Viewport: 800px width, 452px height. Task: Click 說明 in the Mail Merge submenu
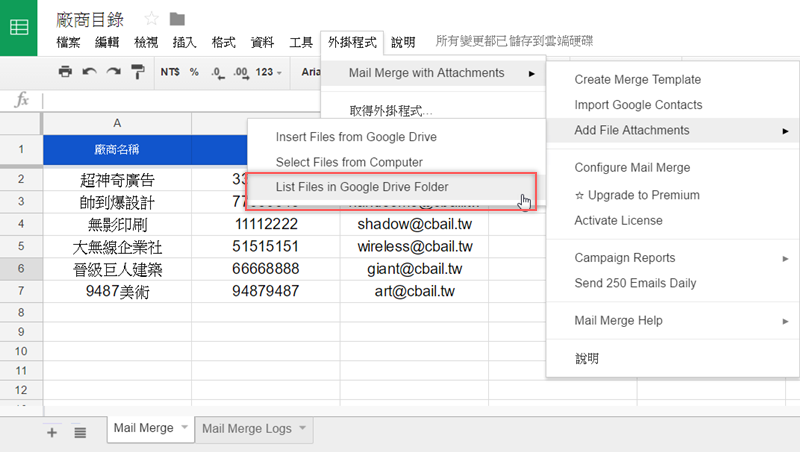coord(673,359)
